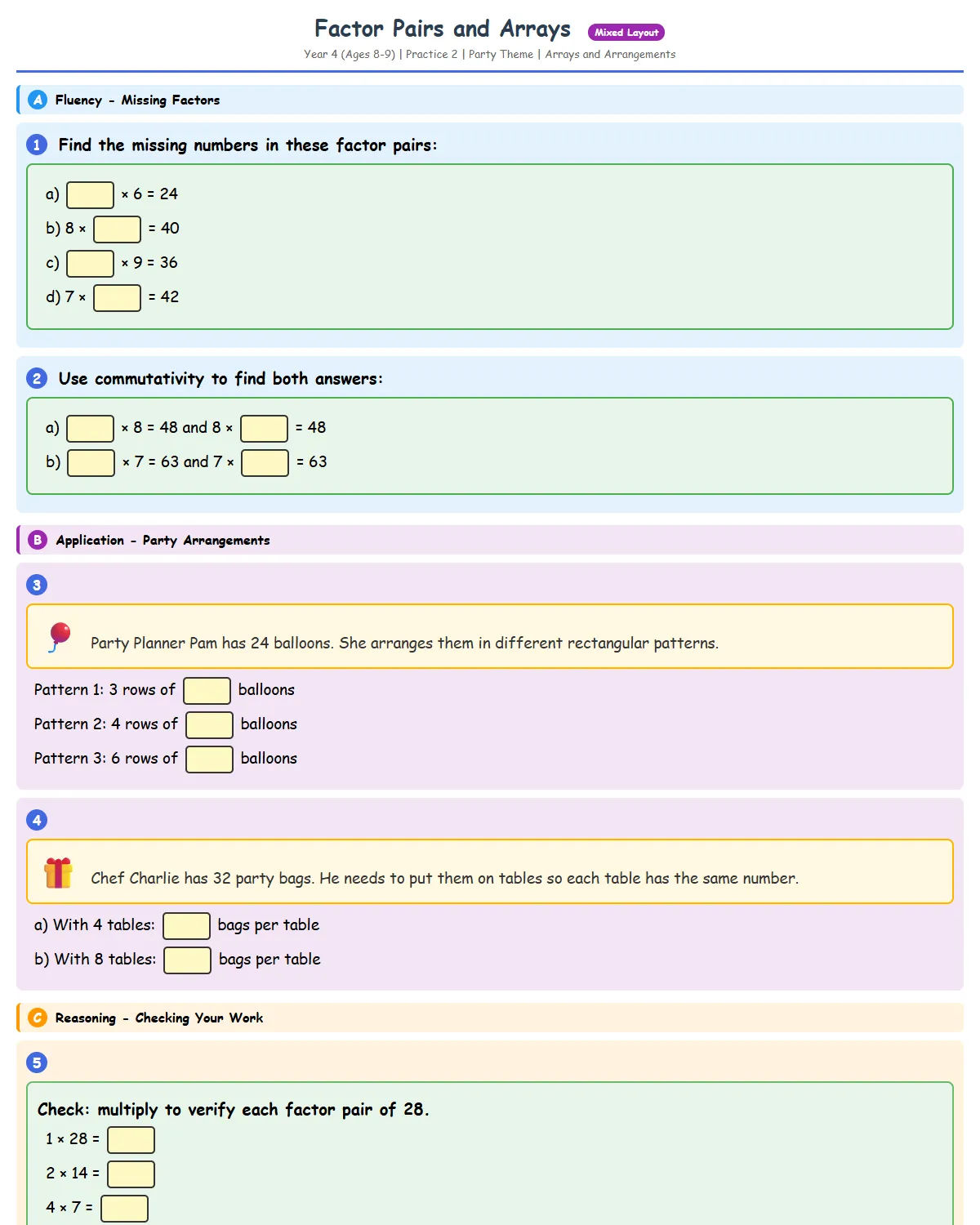
Task: Click the answer box for 2 × 14 =
Action: click(131, 1174)
